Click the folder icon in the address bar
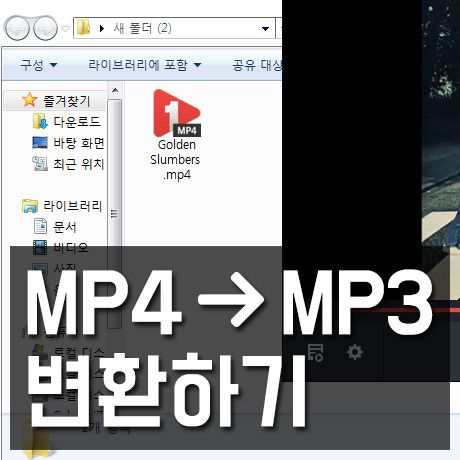 83,28
